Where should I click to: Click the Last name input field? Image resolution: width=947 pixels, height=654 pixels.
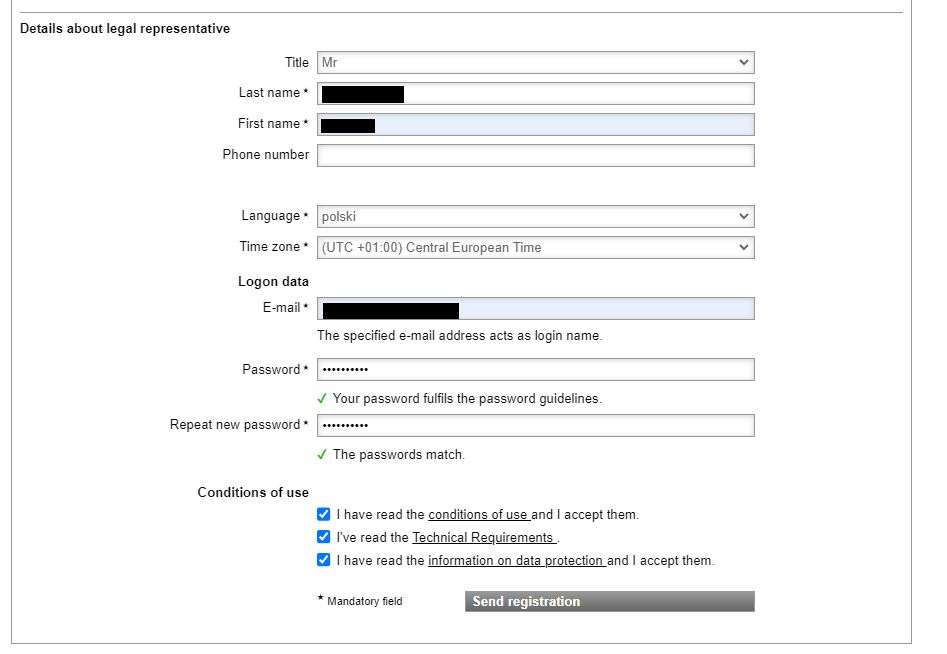click(x=578, y=94)
